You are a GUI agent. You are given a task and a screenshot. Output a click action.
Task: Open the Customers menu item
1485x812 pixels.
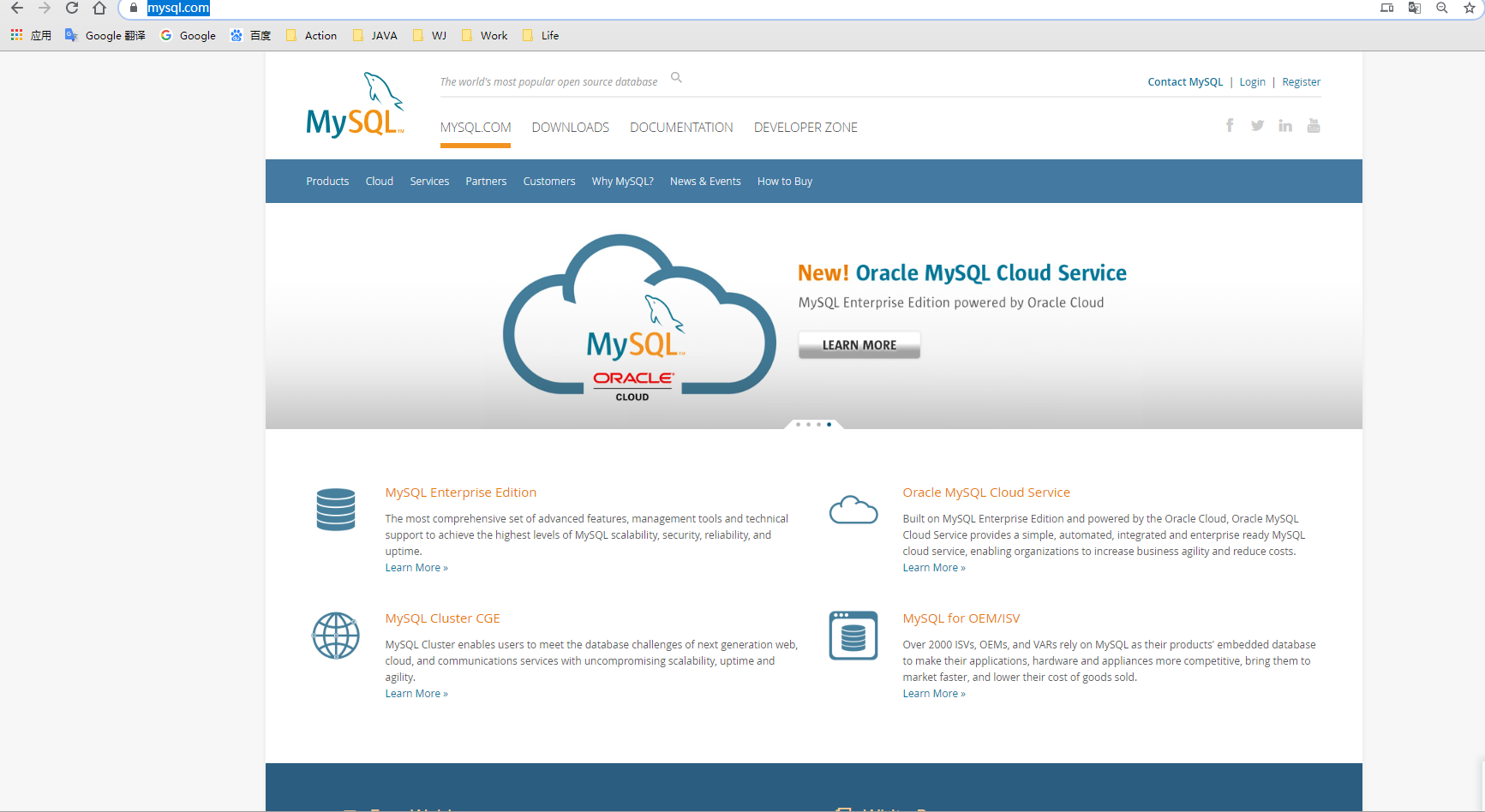pos(549,182)
